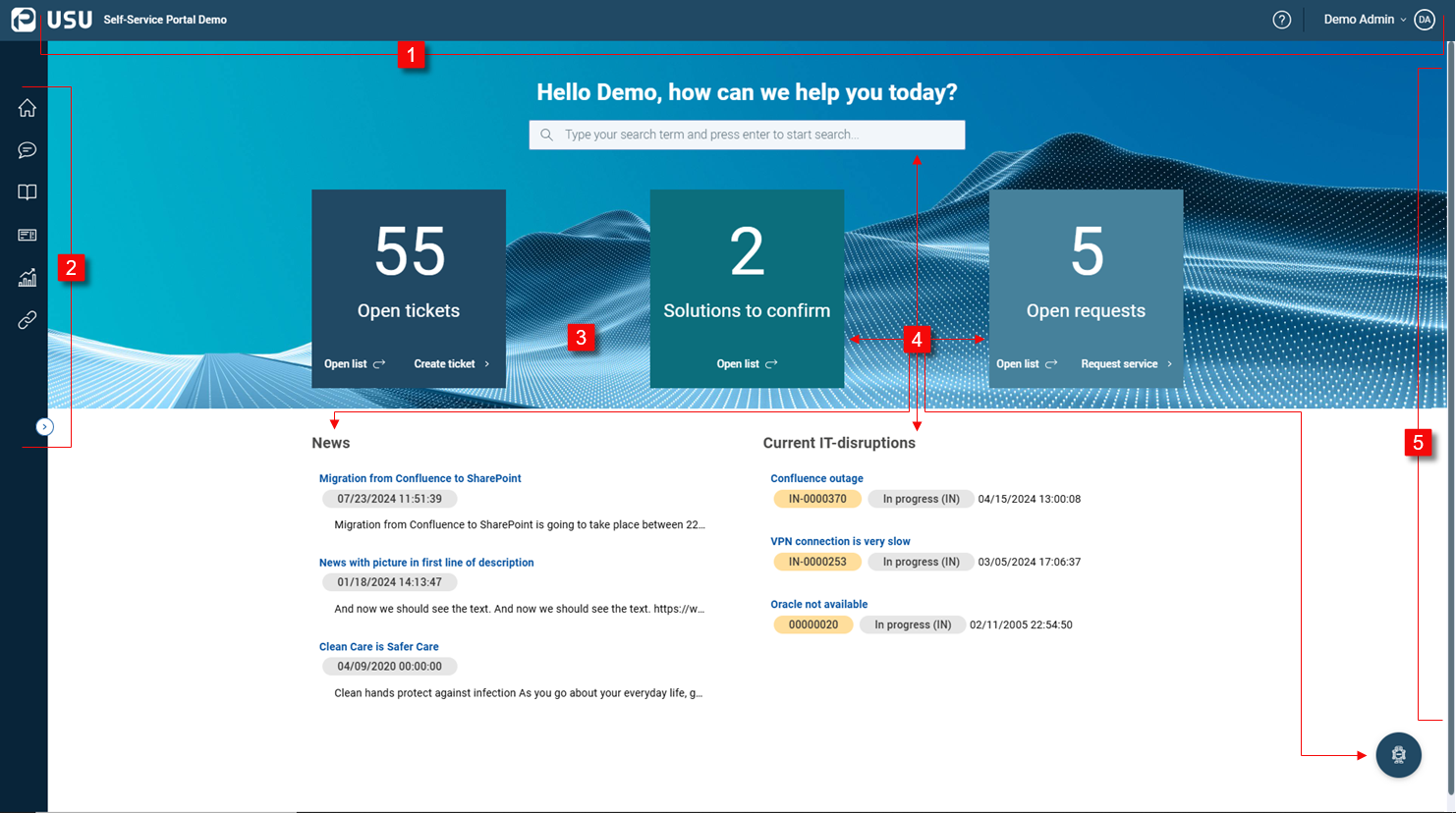Open list of Solutions to confirm
Image resolution: width=1456 pixels, height=813 pixels.
coord(747,364)
